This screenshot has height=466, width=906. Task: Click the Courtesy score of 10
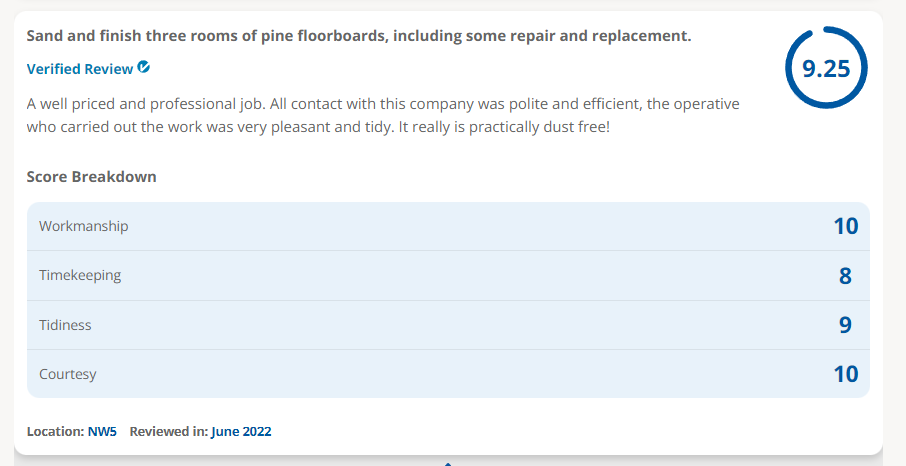tap(845, 374)
